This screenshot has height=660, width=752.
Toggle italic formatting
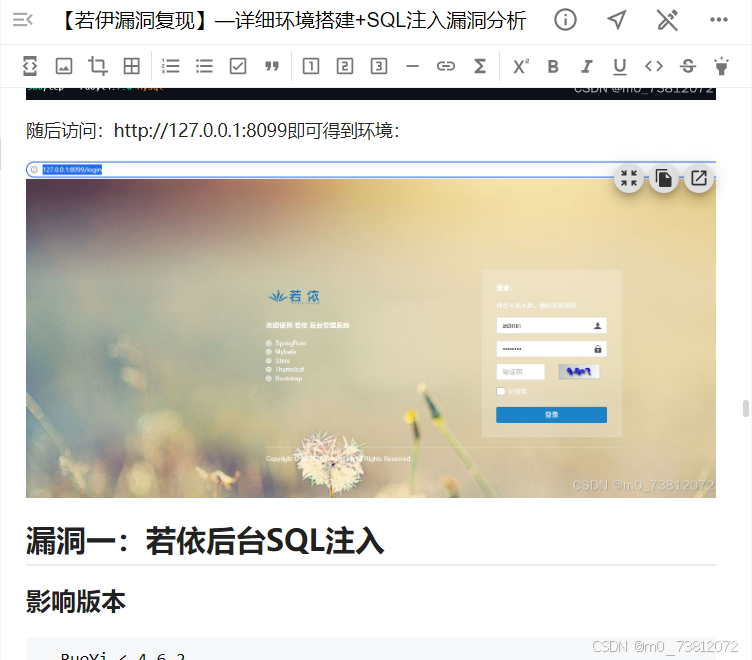pos(587,66)
